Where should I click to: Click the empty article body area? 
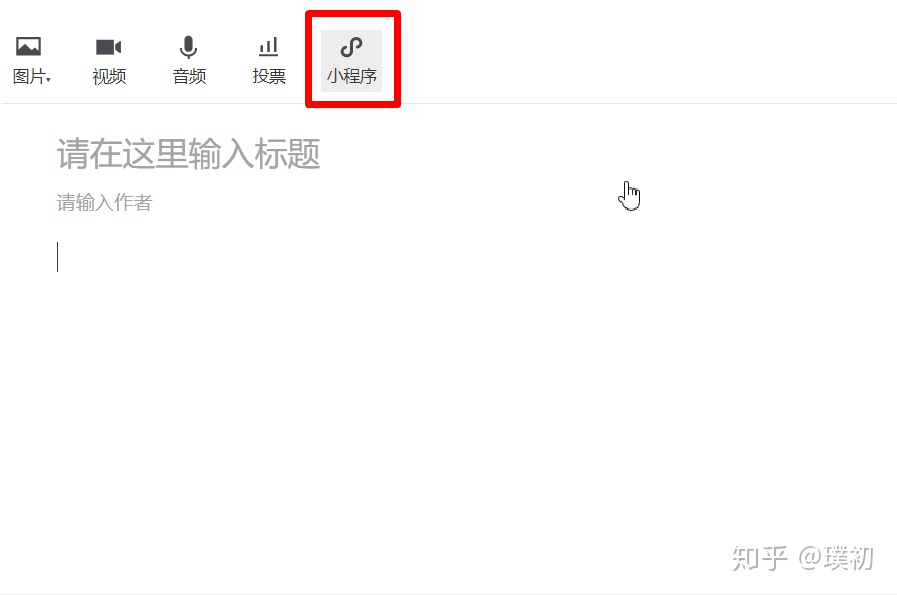(448, 389)
